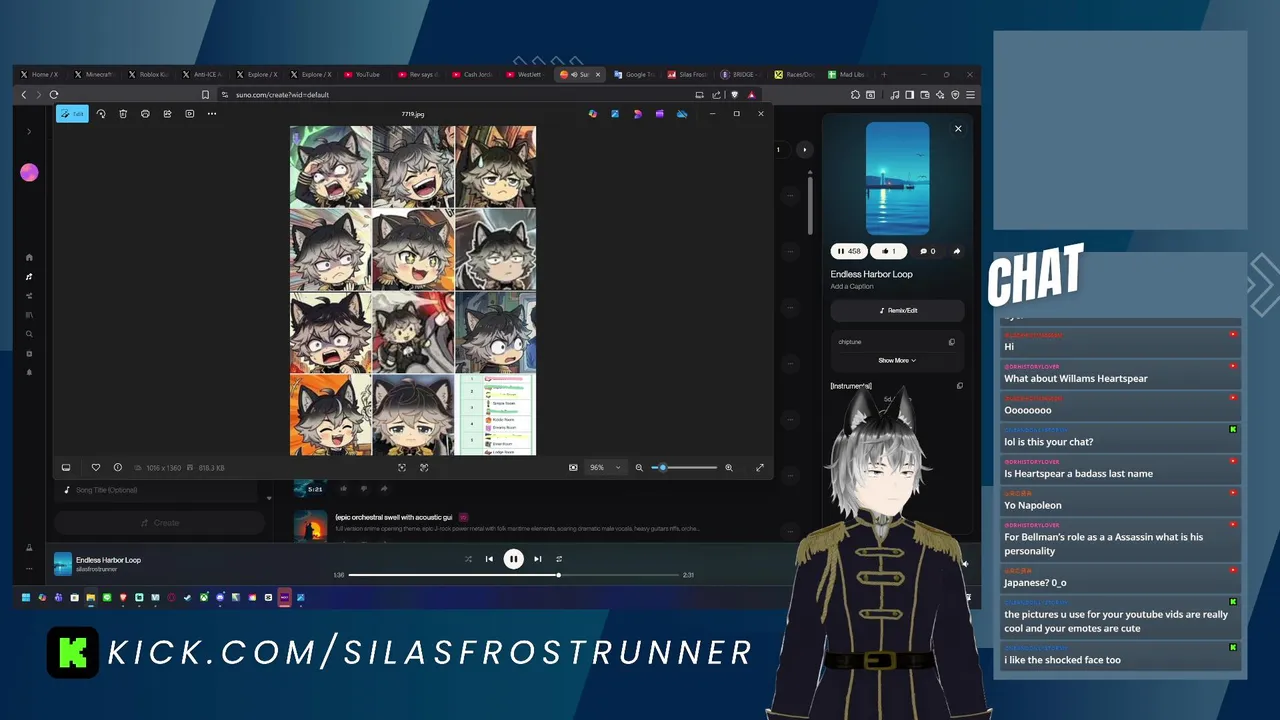The height and width of the screenshot is (720, 1280).
Task: Open the Suno profile avatar
Action: click(x=29, y=173)
